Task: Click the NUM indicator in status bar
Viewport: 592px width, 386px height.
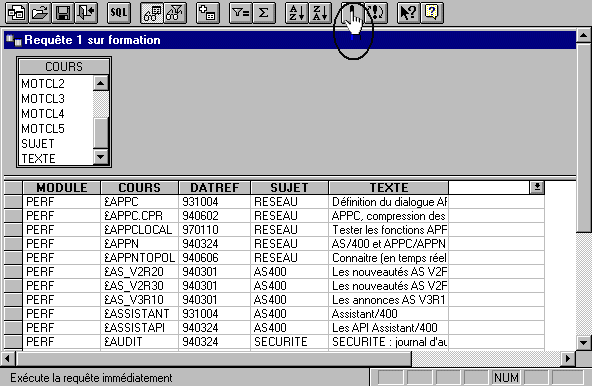Action: coord(506,377)
